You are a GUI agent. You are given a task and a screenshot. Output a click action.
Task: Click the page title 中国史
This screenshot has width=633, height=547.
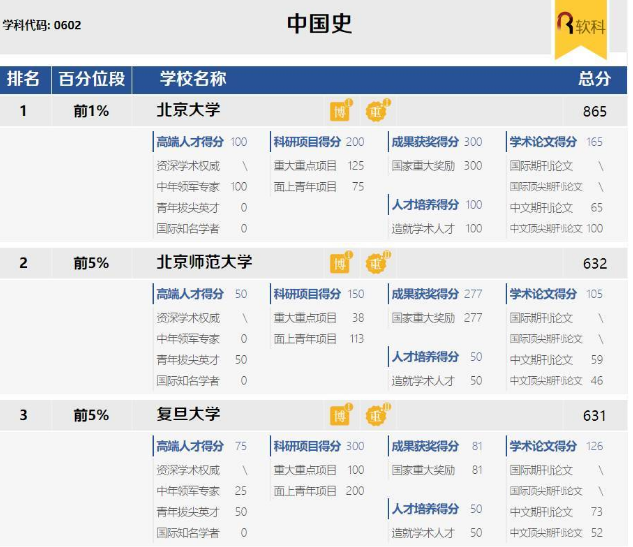coord(319,23)
